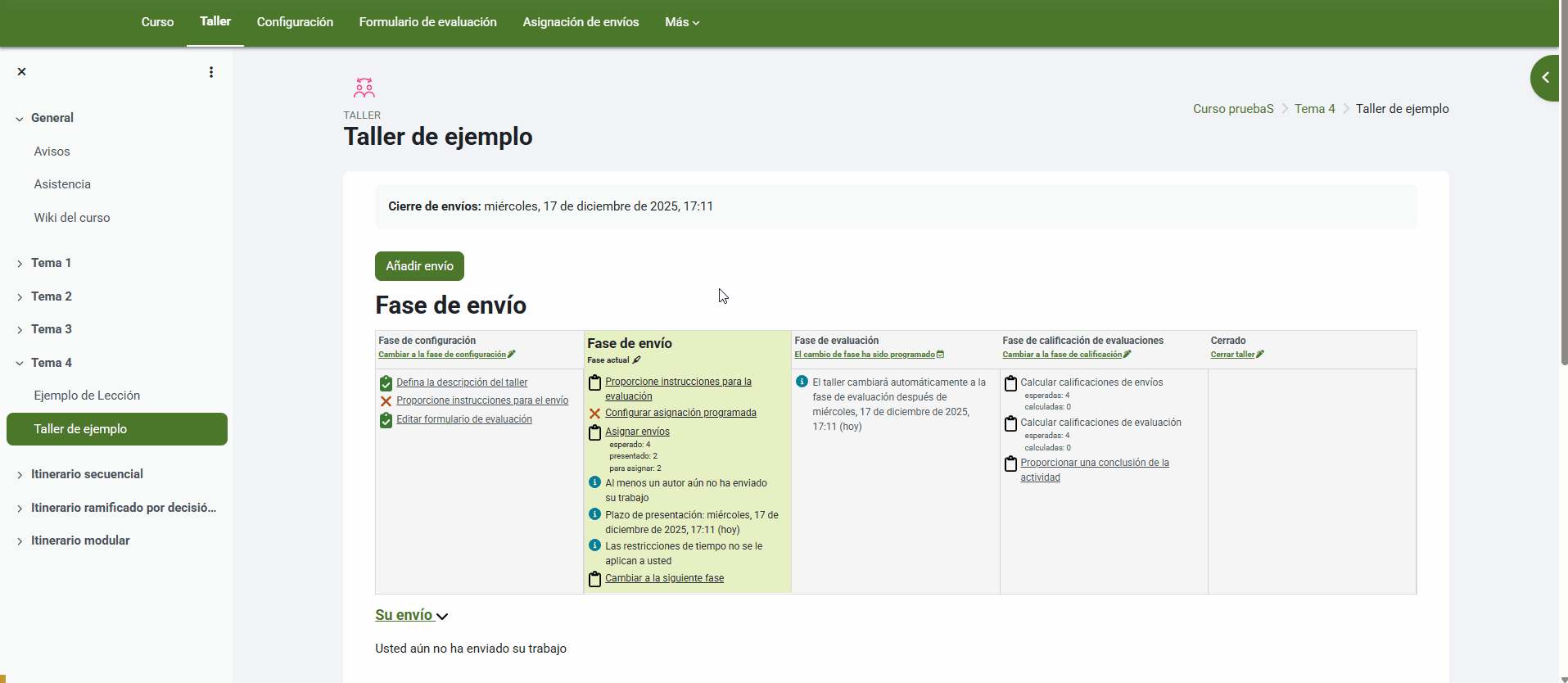Viewport: 1568px width, 683px height.
Task: Click the info icon in Fase de evaluación
Action: coord(802,382)
